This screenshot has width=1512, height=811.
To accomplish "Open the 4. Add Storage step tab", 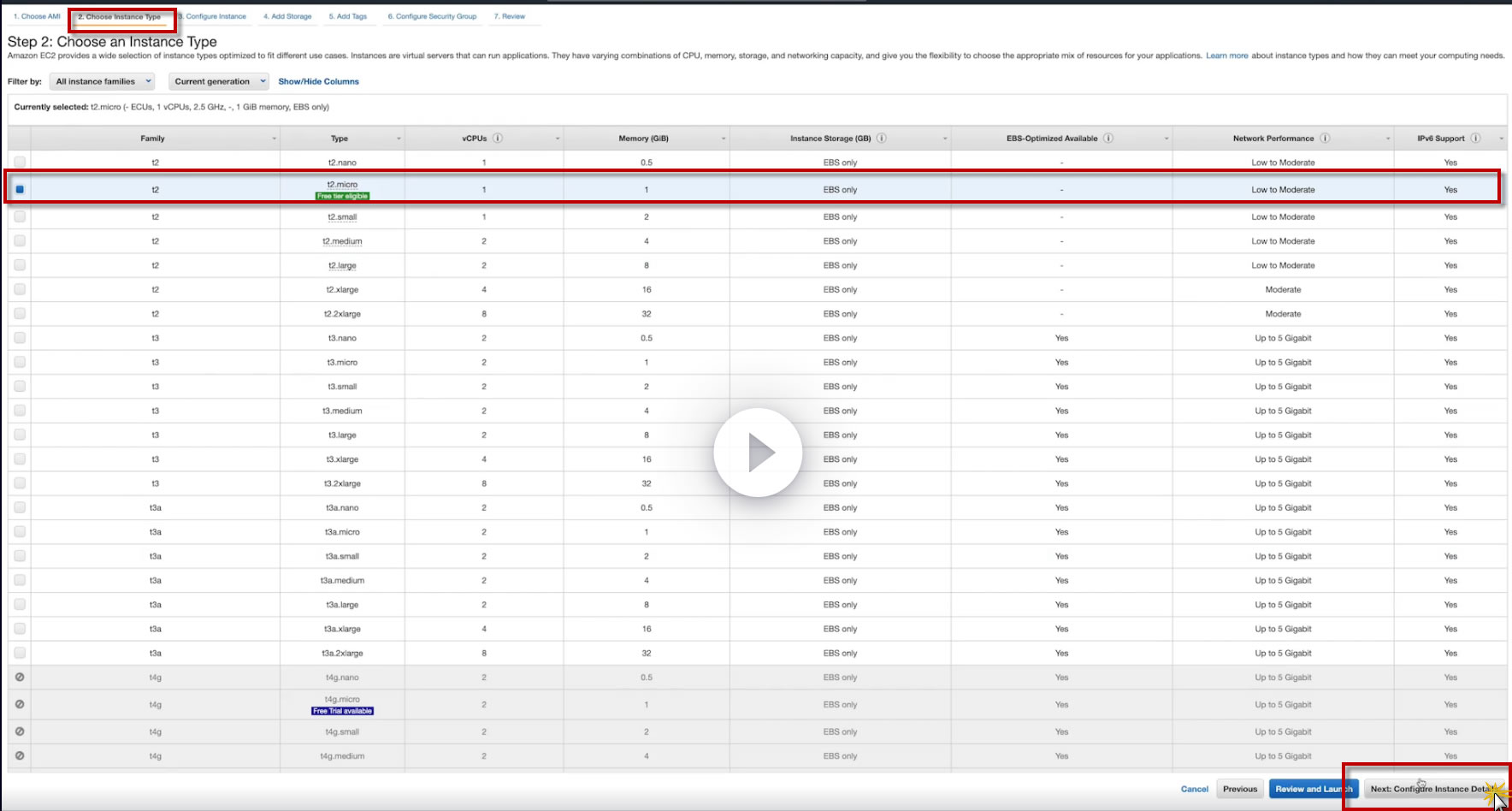I will [x=287, y=16].
